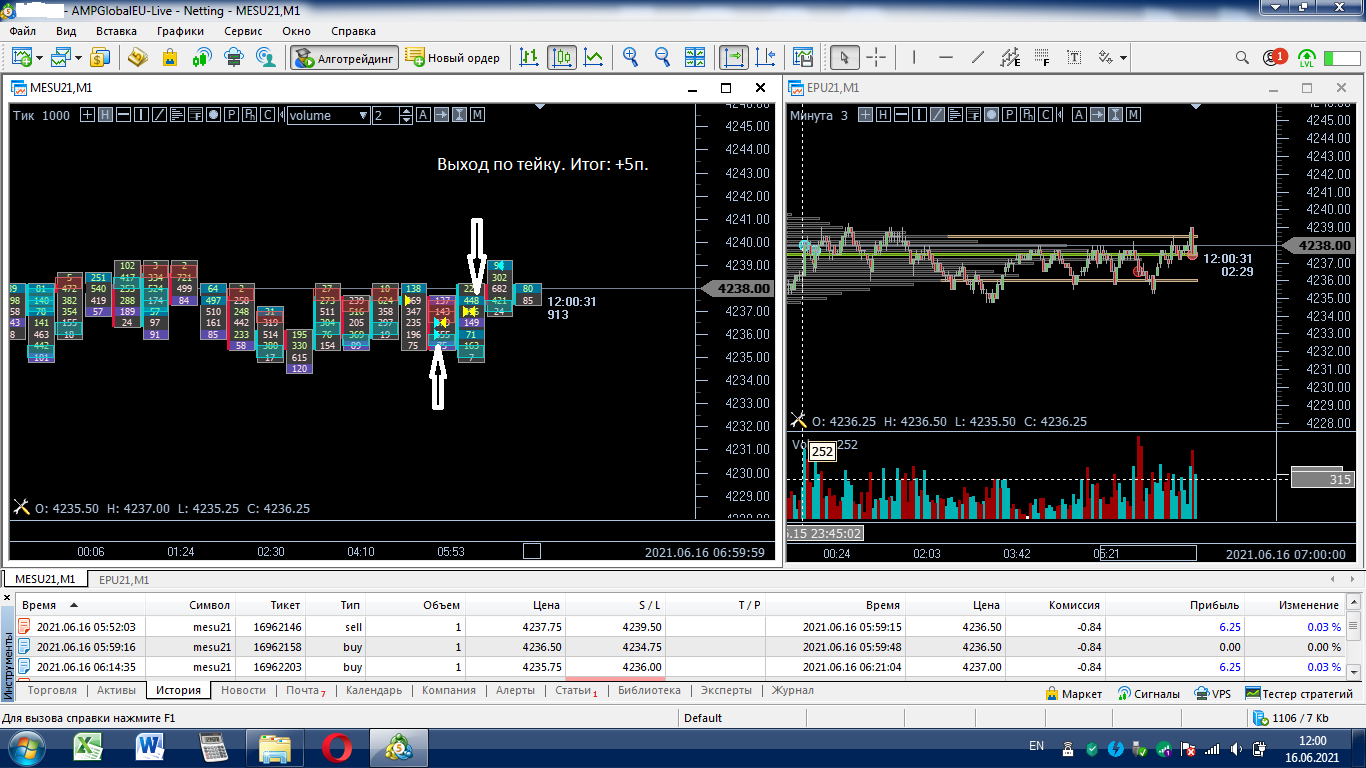
Task: Click the Новый ордер button
Action: pos(453,58)
